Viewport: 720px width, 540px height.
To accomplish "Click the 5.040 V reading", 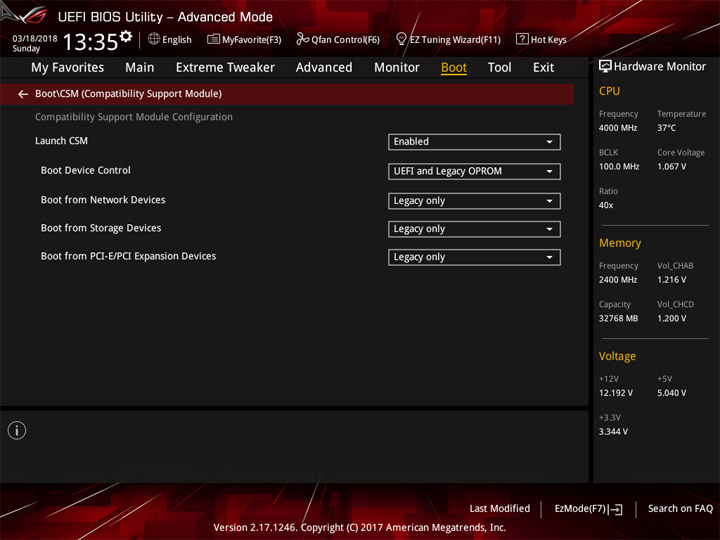I will 671,393.
